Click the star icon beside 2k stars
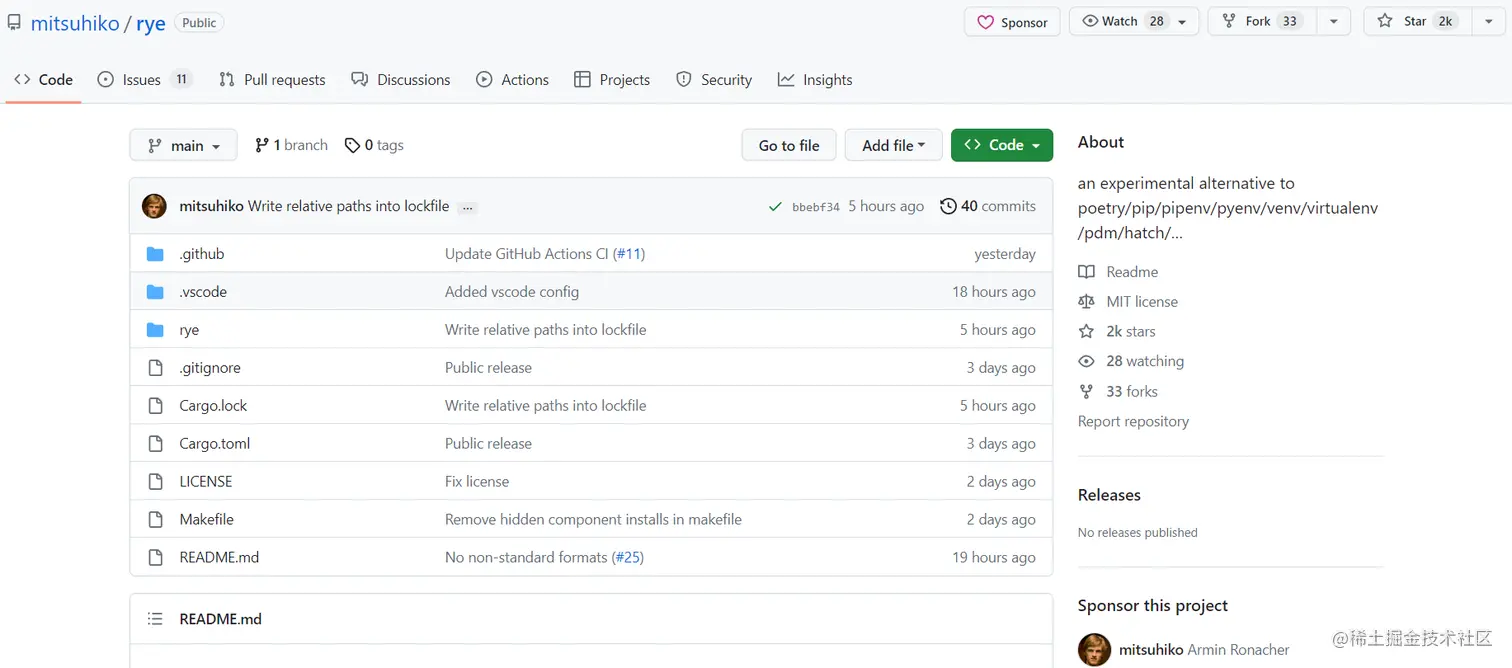Image resolution: width=1512 pixels, height=668 pixels. pyautogui.click(x=1086, y=332)
